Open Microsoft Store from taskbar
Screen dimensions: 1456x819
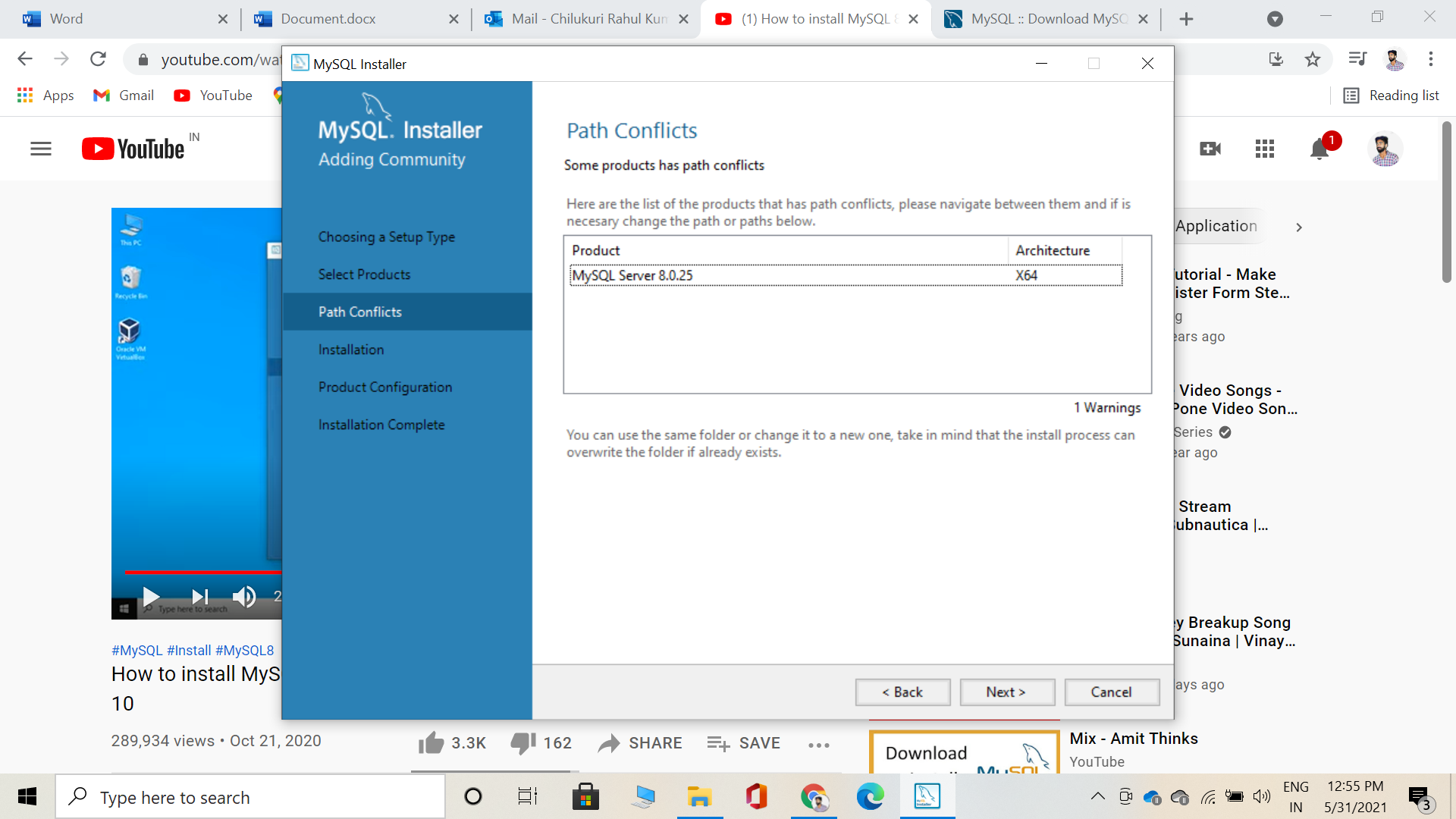tap(585, 796)
